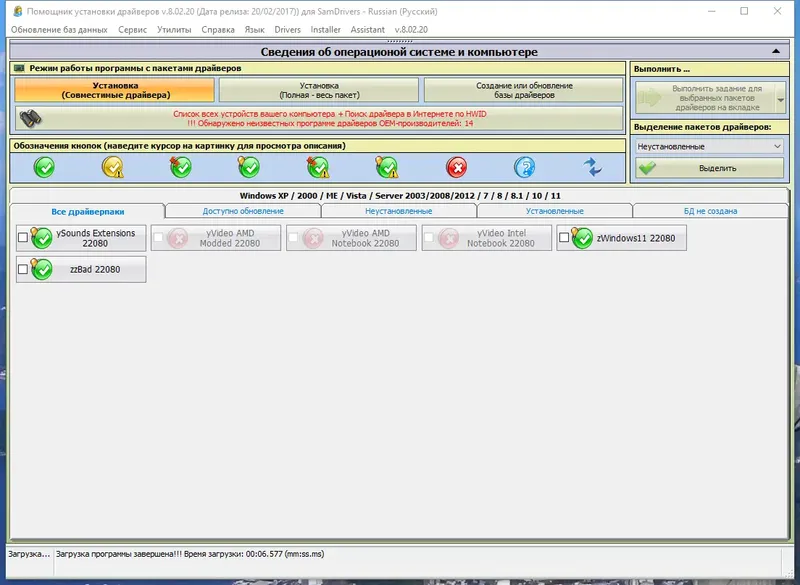Click the binoculars device search icon
Screen dimensions: 800x585
tap(31, 119)
